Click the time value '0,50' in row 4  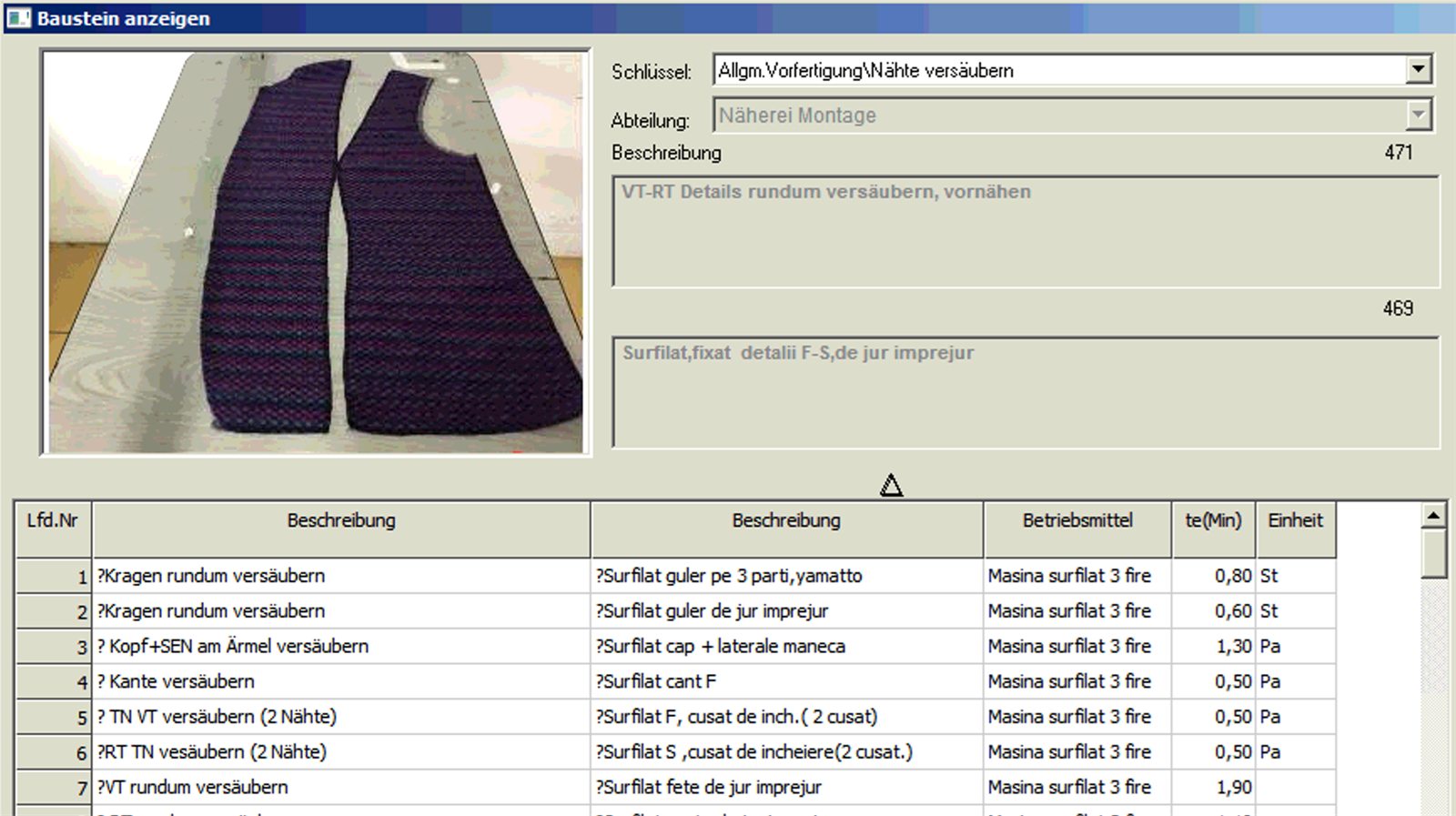click(1213, 681)
